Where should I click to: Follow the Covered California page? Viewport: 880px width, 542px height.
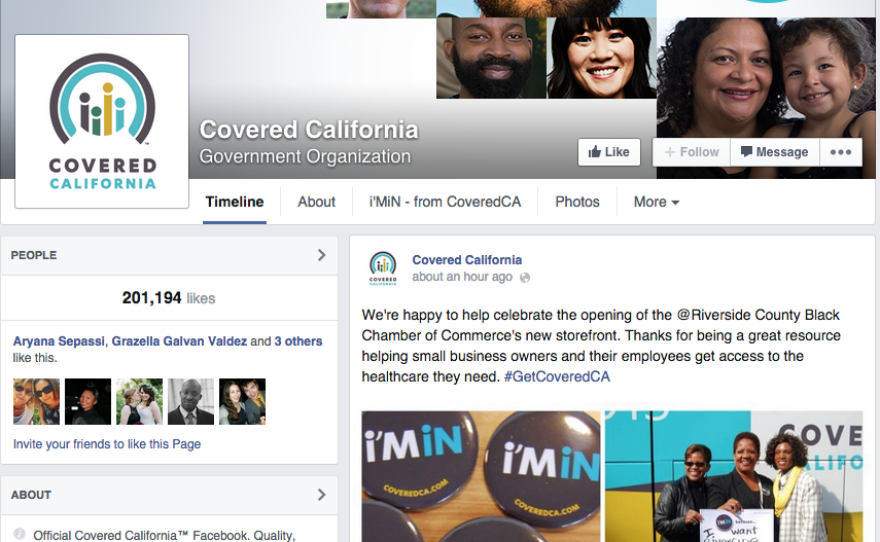[x=691, y=152]
